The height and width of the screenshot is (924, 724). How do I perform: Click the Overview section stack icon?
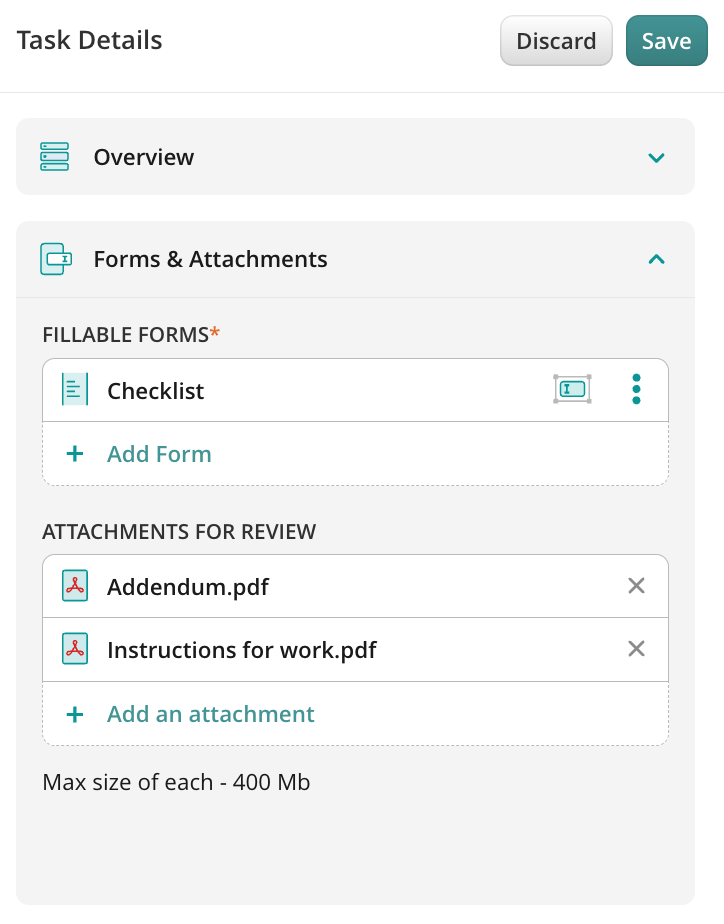point(55,157)
